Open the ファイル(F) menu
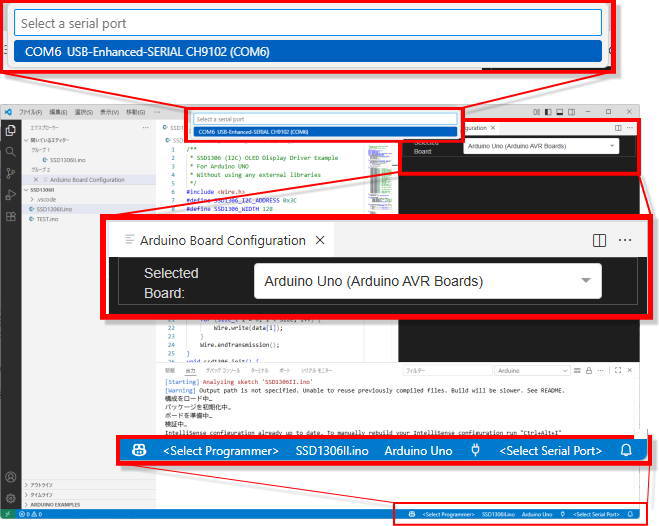 click(31, 112)
